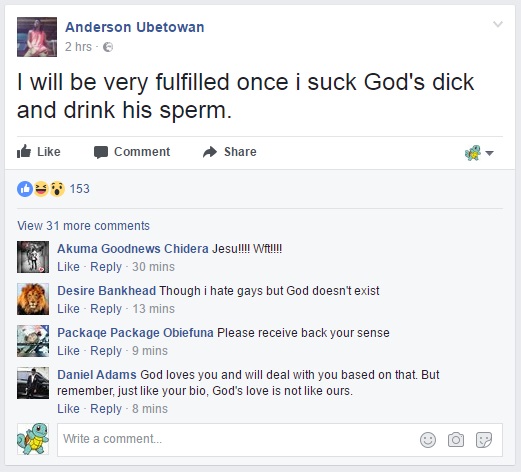Click the Comment speech bubble button

[x=132, y=152]
